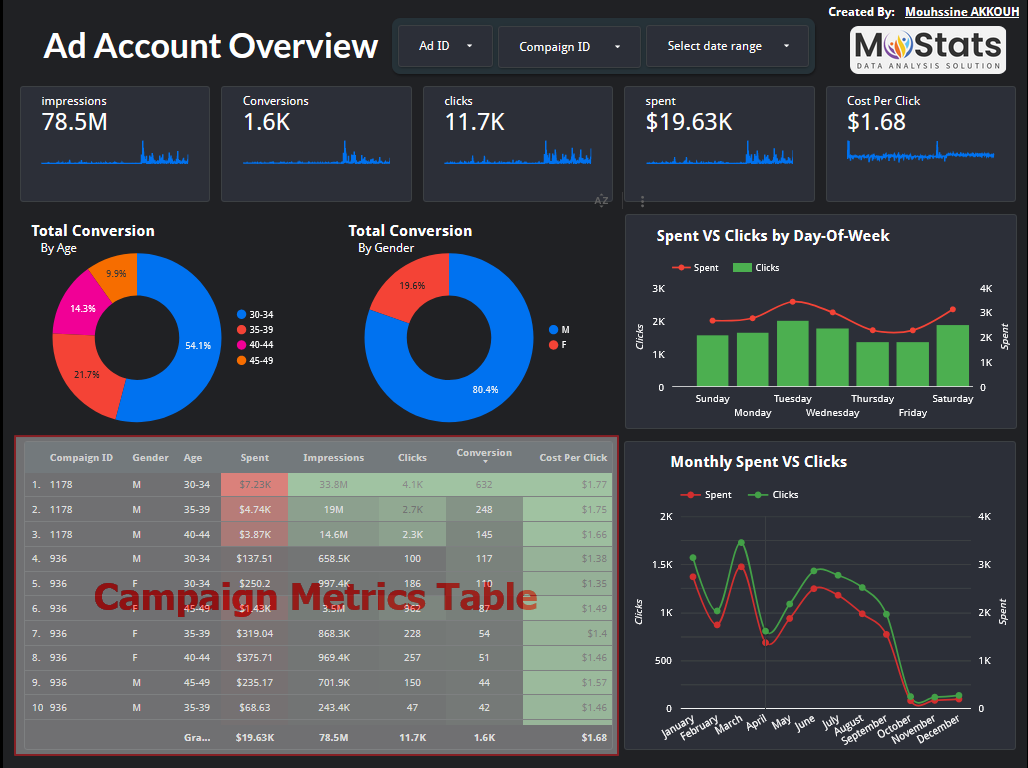Image resolution: width=1028 pixels, height=768 pixels.
Task: Select the blue 30-34 legend swatch
Action: 241,314
